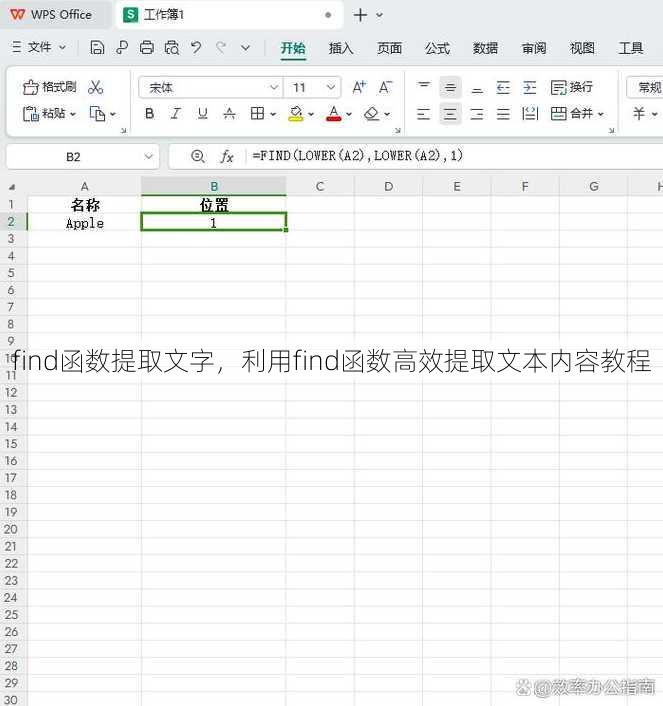This screenshot has width=663, height=706.
Task: Switch to the 视图 View tab
Action: click(x=582, y=48)
